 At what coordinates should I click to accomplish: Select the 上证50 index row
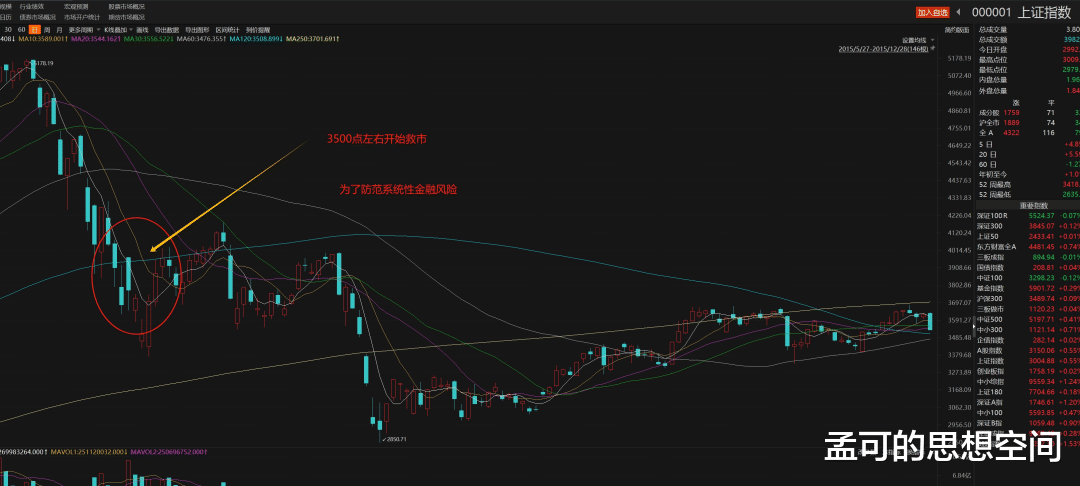pyautogui.click(x=1028, y=236)
